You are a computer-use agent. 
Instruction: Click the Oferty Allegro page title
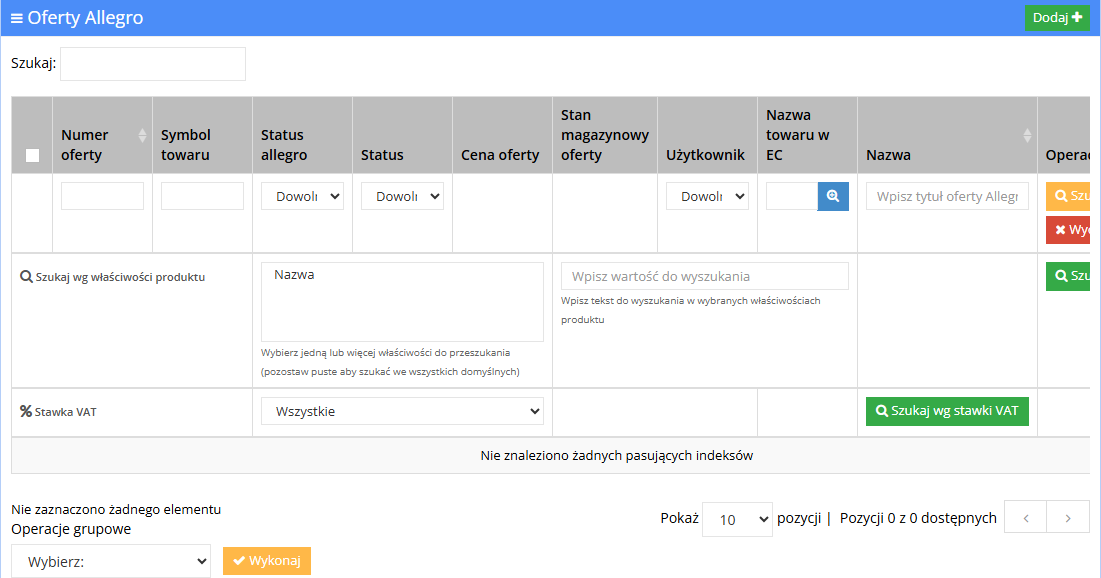coord(85,18)
